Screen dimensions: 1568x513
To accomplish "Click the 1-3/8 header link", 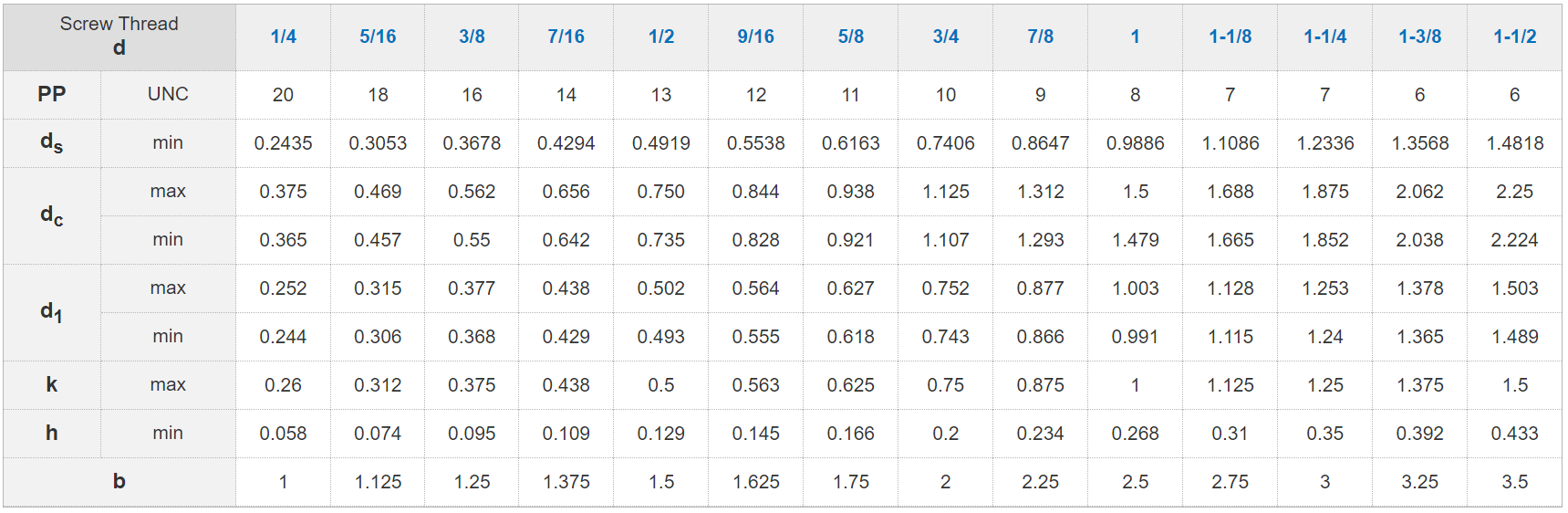I will pyautogui.click(x=1419, y=37).
